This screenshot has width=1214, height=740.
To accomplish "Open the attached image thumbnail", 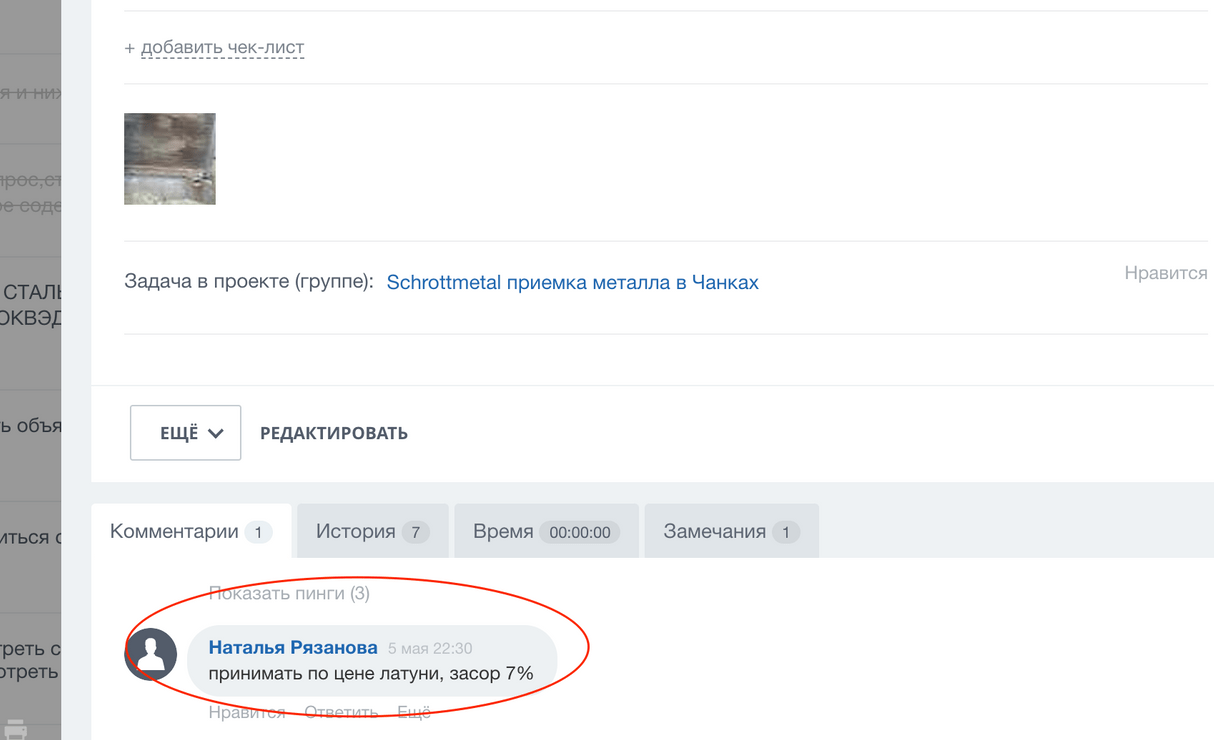I will 169,158.
